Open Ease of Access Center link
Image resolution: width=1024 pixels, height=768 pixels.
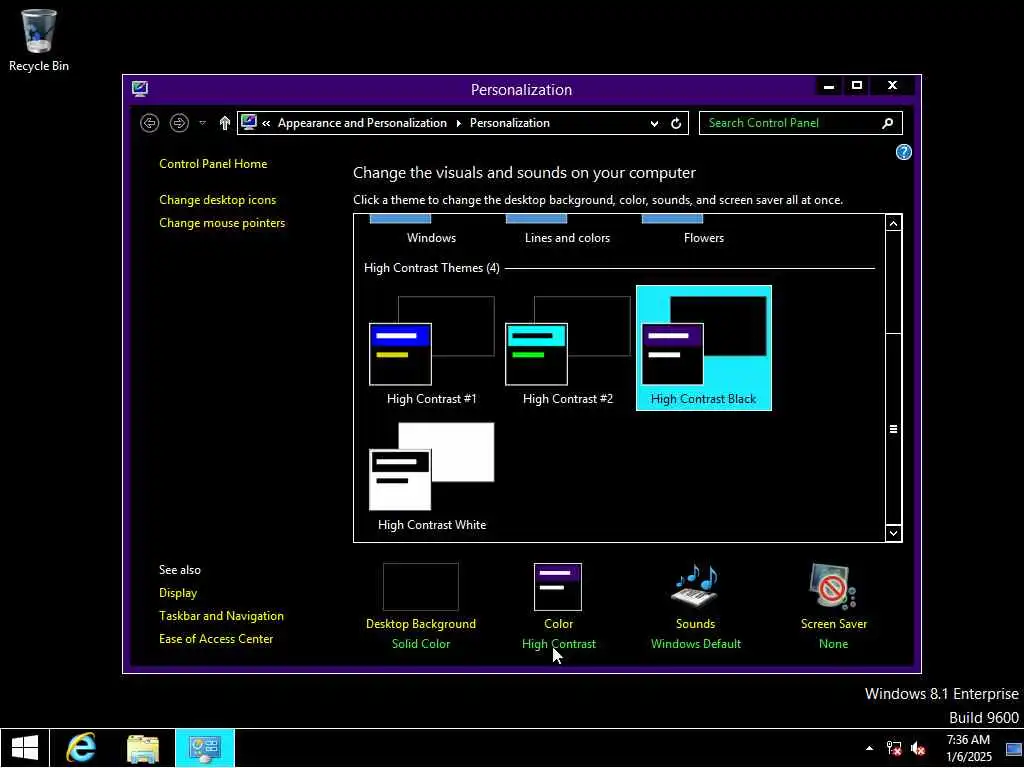click(x=216, y=639)
